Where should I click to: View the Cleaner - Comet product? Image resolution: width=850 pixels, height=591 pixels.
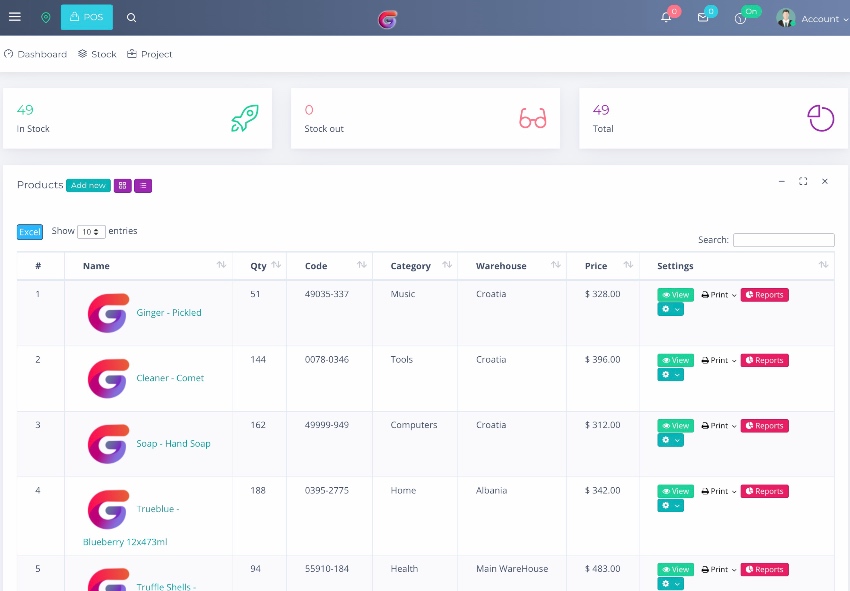675,361
